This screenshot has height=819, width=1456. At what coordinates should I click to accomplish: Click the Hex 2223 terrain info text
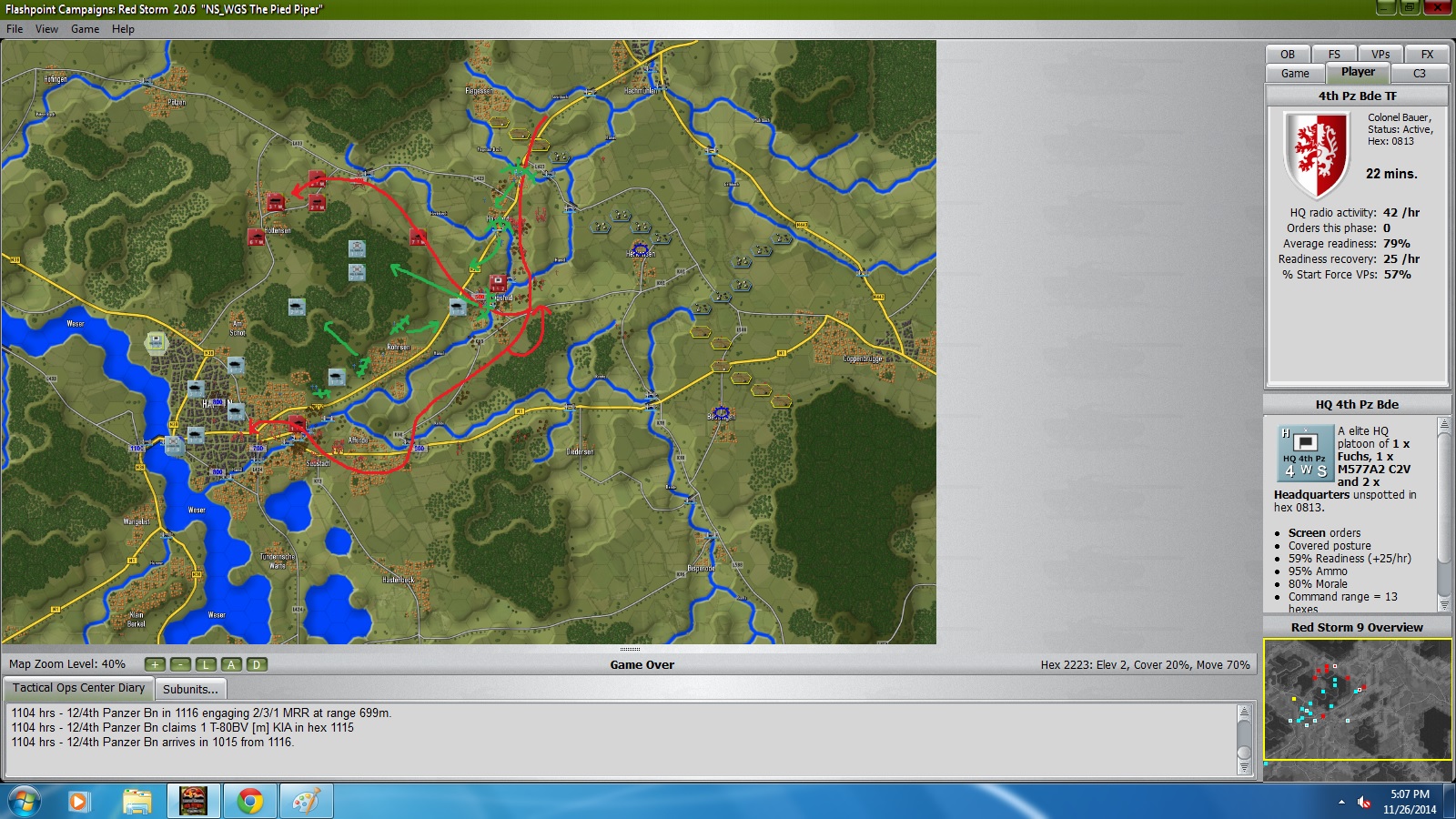tap(1145, 664)
